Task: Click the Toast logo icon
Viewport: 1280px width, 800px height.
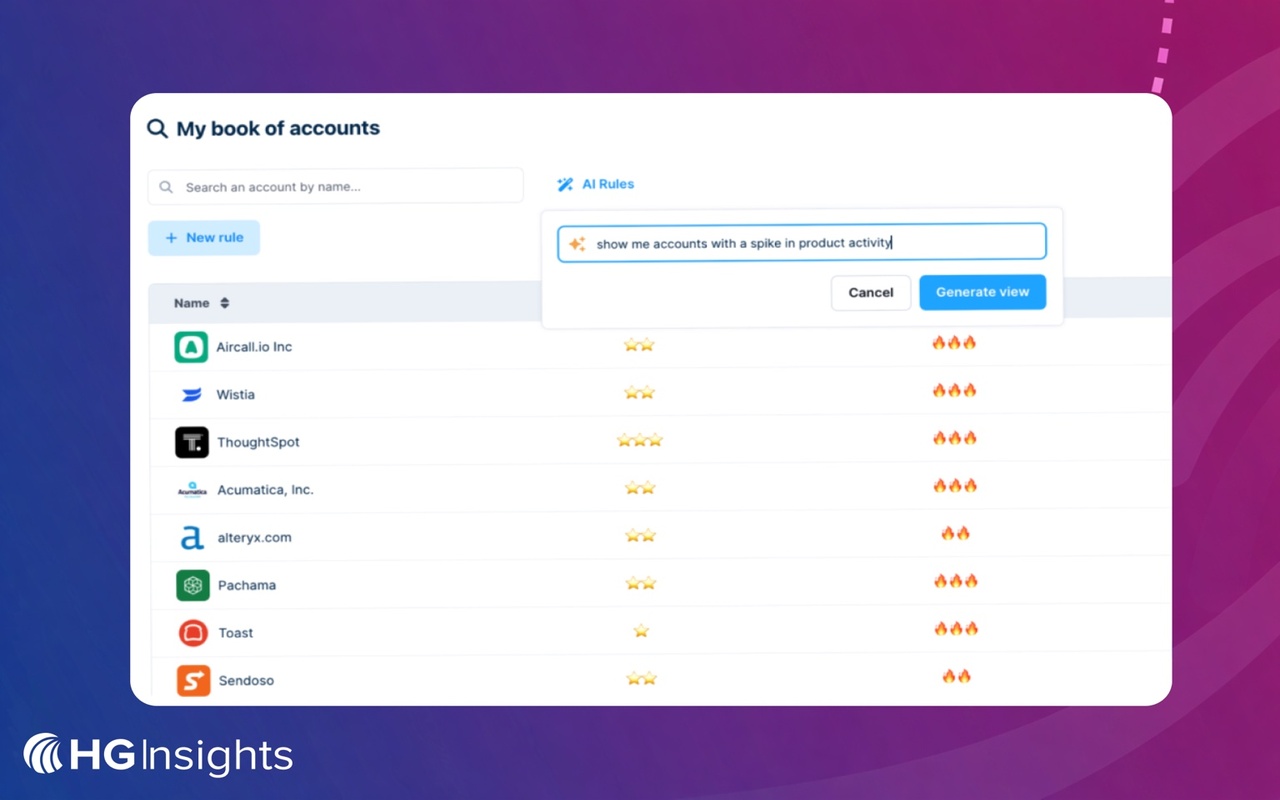Action: tap(193, 633)
